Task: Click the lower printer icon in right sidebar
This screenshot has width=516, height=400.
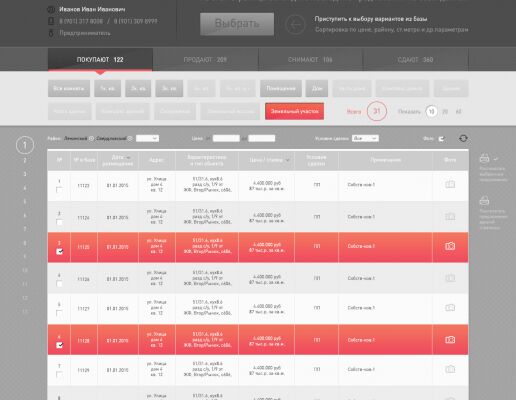Action: pyautogui.click(x=484, y=201)
